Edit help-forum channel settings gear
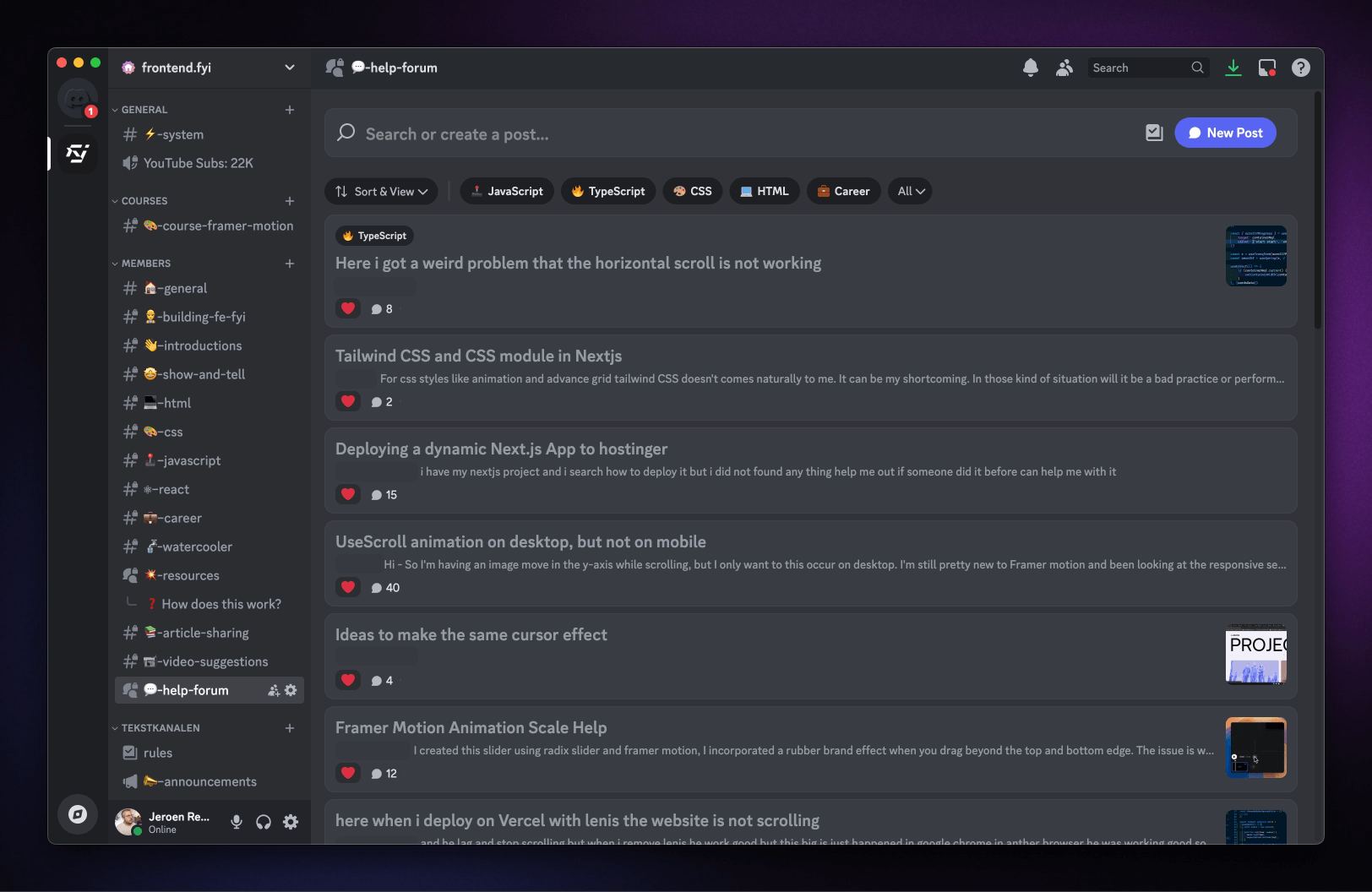1372x892 pixels. coord(291,690)
